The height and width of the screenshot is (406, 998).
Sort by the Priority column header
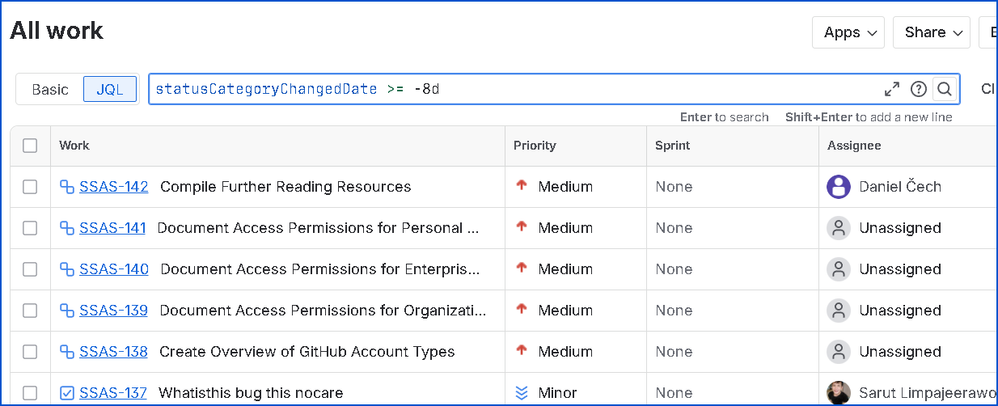(535, 146)
